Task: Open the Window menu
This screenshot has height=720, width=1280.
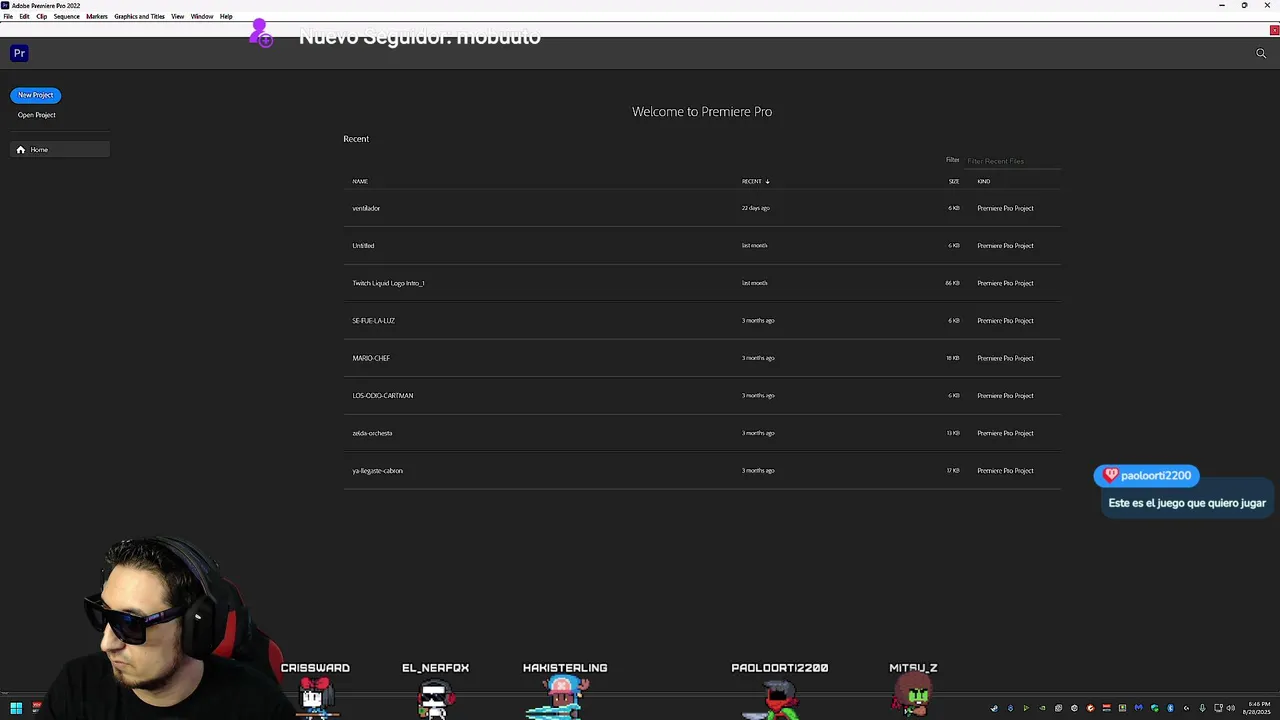Action: tap(202, 17)
